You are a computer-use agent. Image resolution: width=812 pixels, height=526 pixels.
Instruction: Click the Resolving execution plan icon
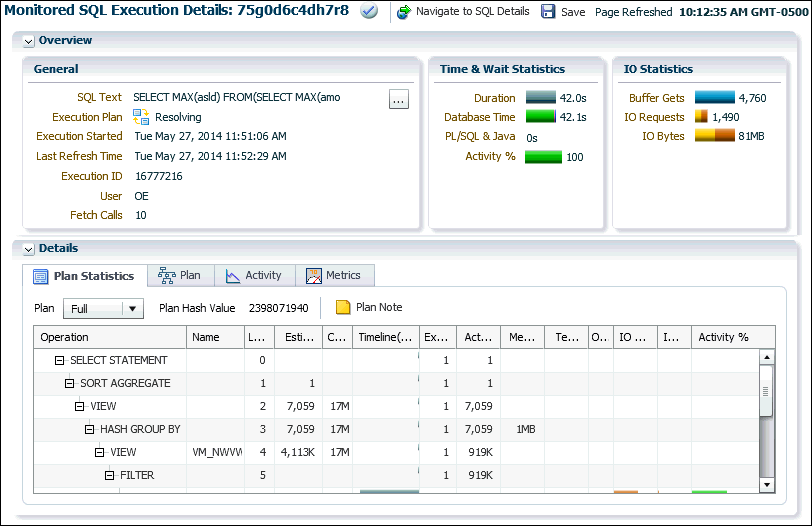click(x=142, y=117)
